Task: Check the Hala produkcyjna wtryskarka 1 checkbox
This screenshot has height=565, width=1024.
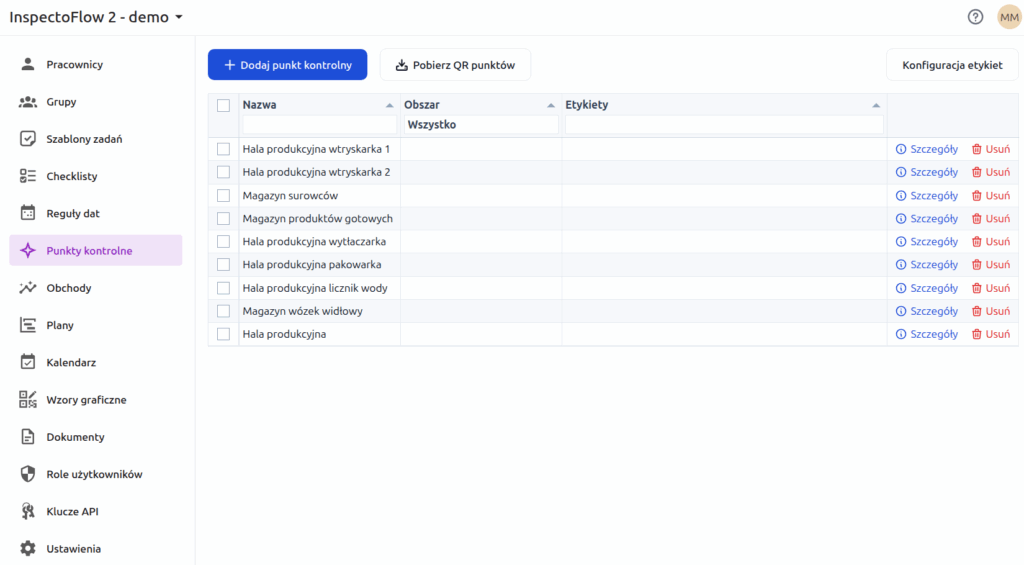Action: [223, 149]
